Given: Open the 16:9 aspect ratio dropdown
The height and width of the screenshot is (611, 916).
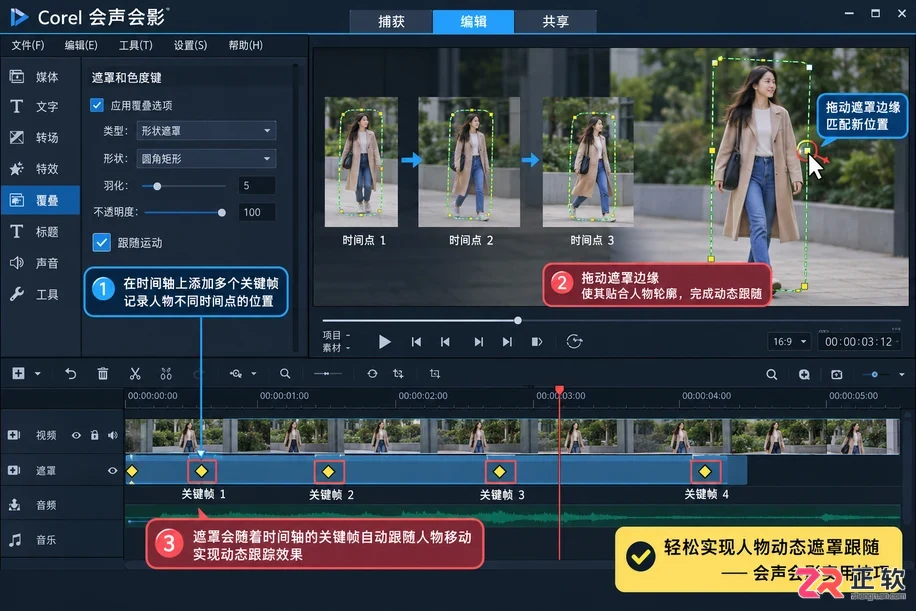Looking at the screenshot, I should point(789,342).
